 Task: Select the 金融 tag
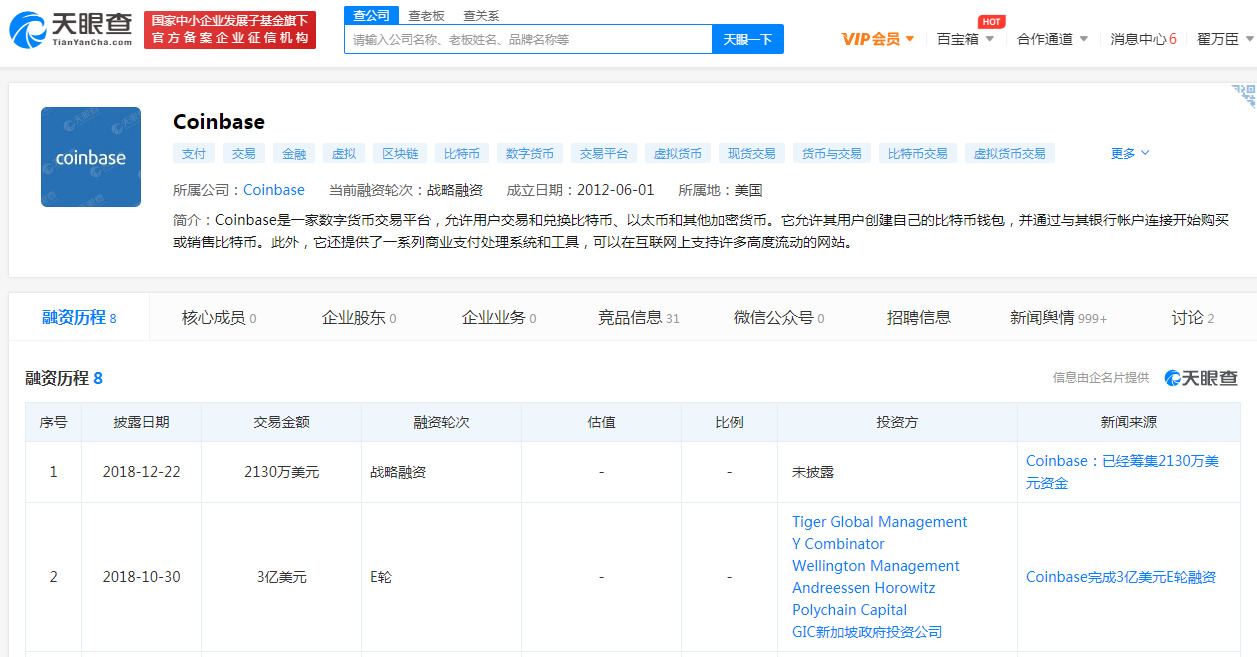click(294, 153)
